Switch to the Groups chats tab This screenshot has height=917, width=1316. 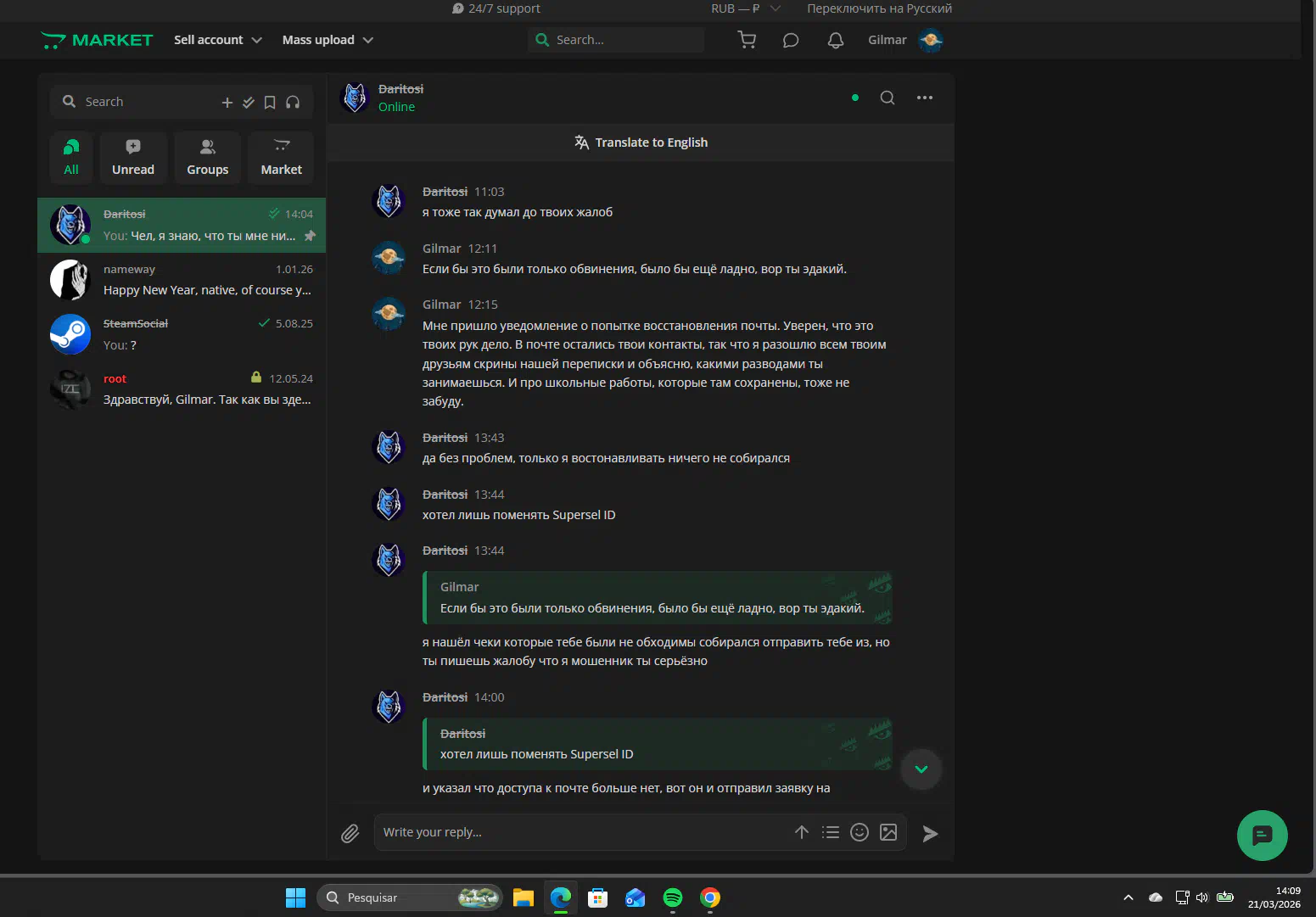[x=208, y=158]
